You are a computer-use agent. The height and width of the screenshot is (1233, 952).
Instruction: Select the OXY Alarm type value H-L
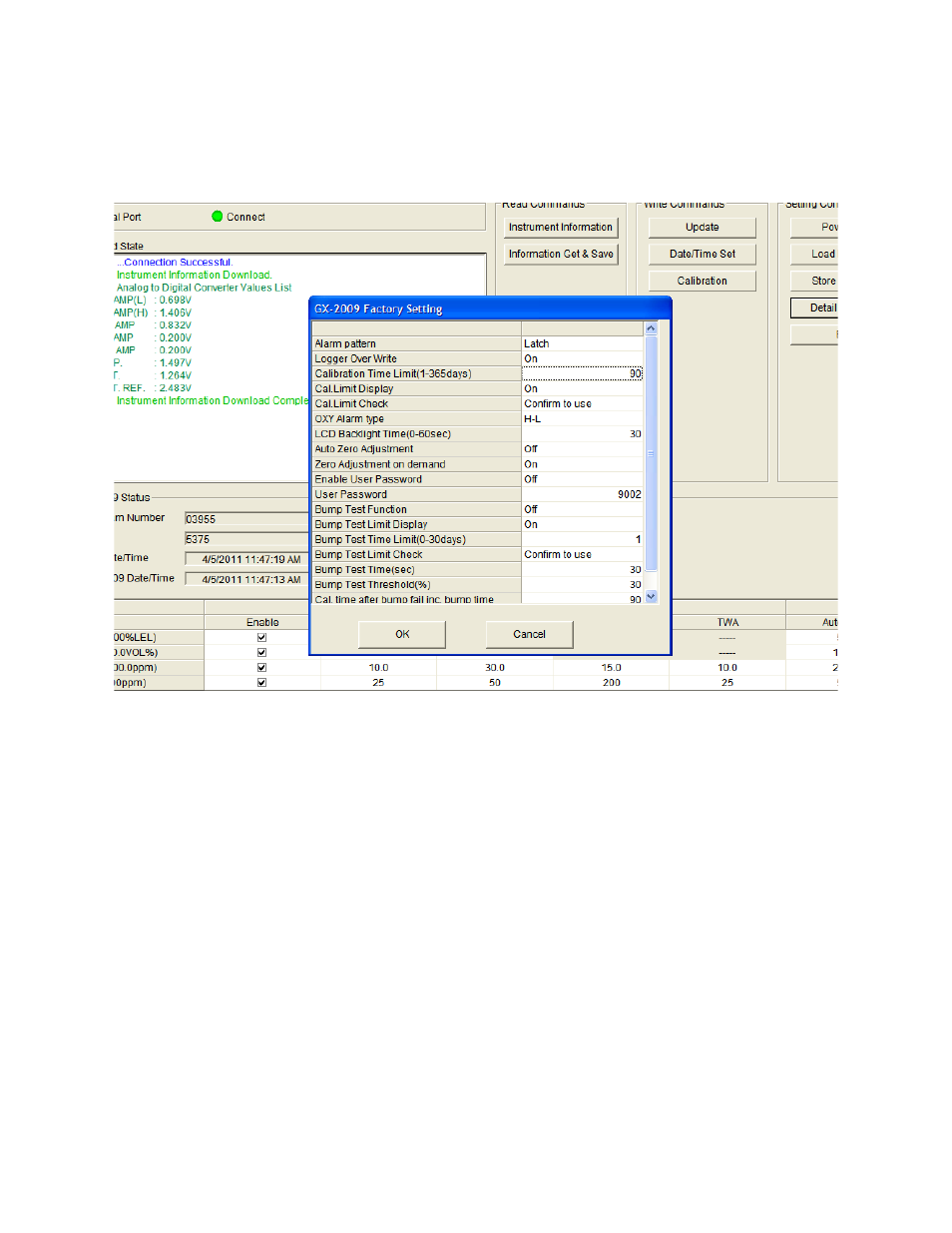583,418
